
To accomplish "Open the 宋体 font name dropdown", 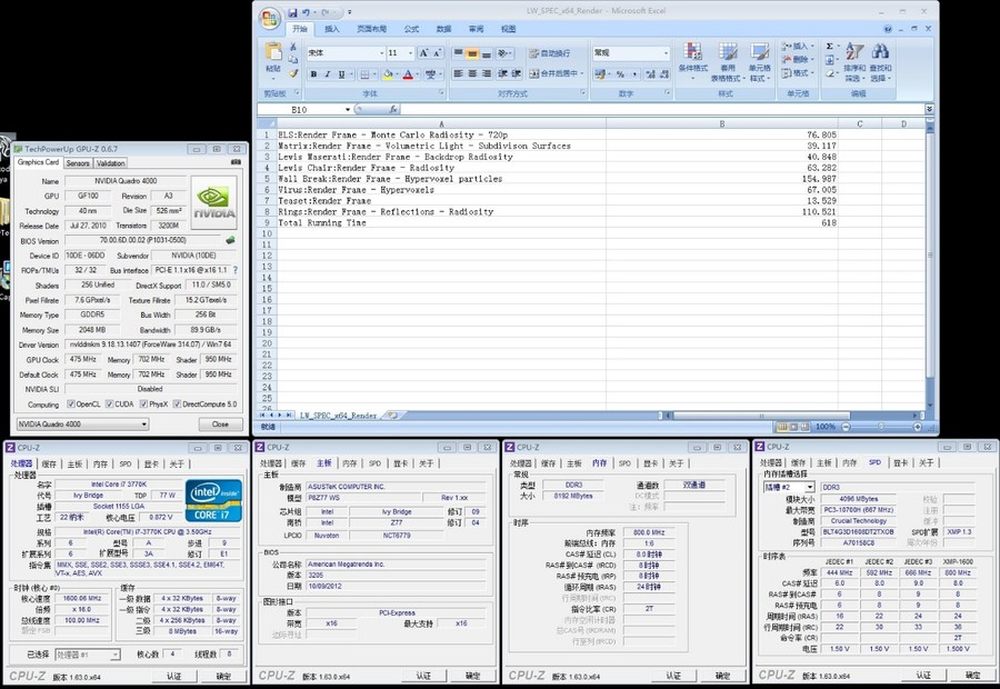I will pyautogui.click(x=381, y=53).
